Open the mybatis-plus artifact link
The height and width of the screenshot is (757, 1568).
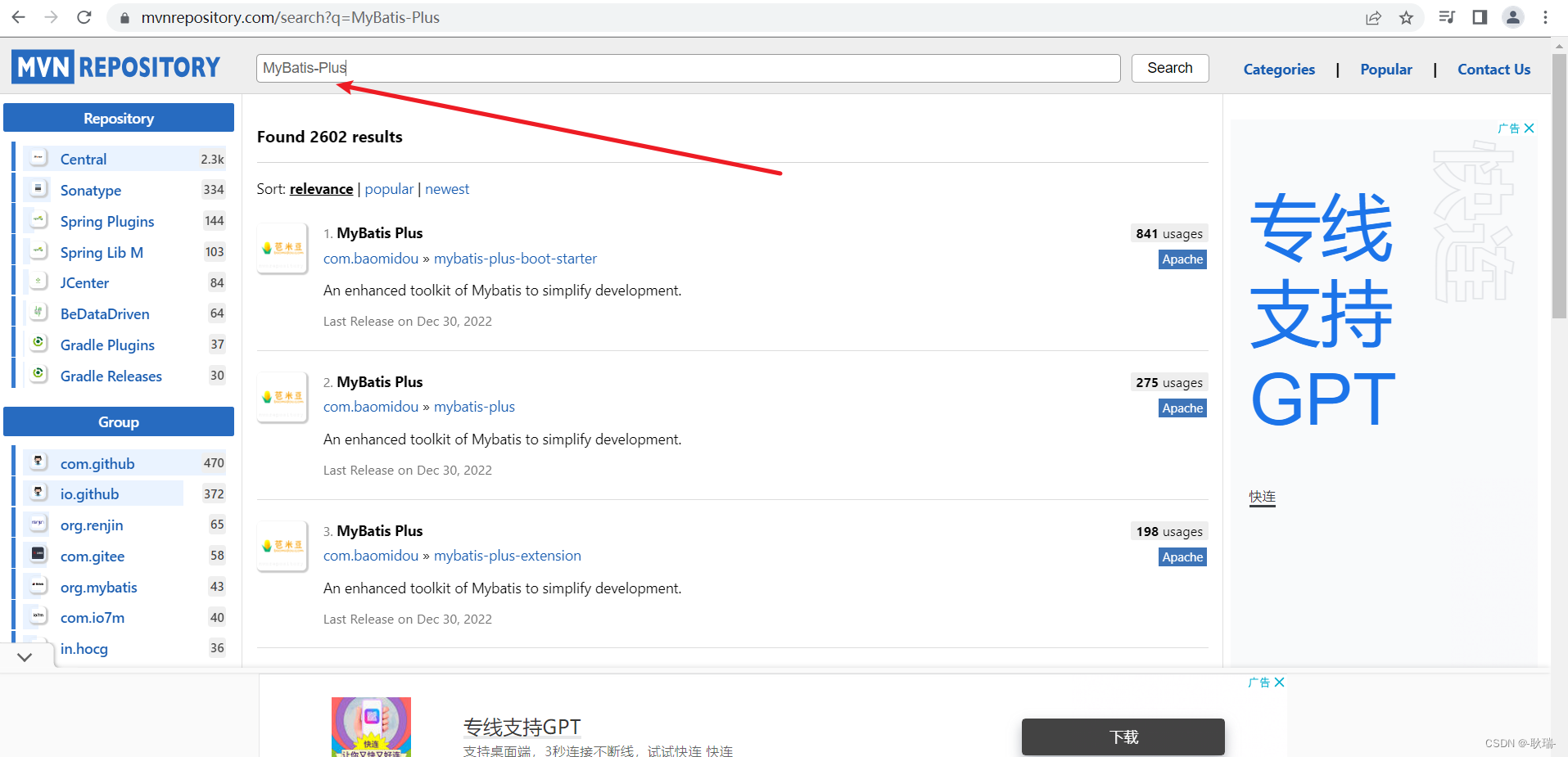(x=474, y=407)
